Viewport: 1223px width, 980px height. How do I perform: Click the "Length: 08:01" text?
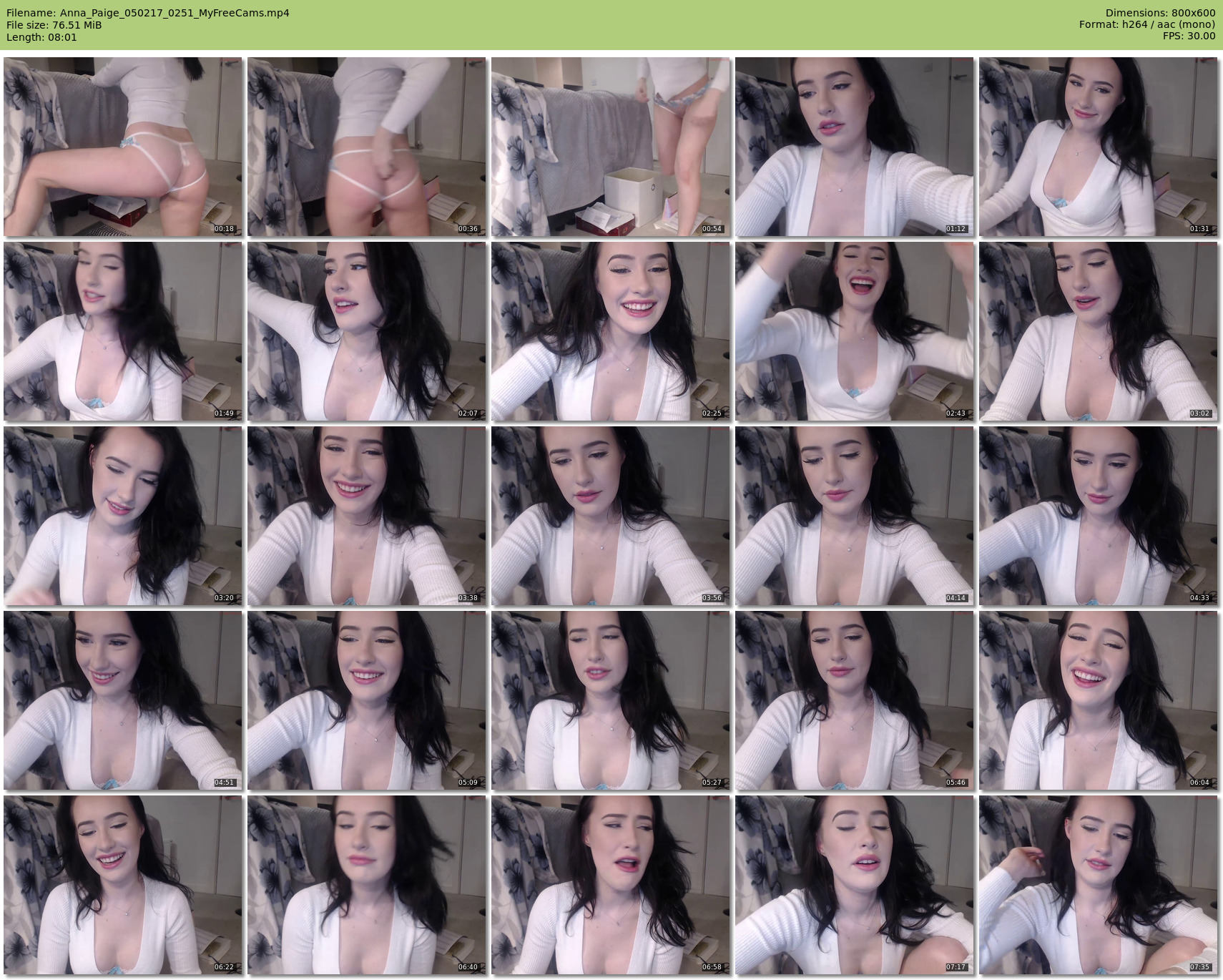pyautogui.click(x=41, y=37)
